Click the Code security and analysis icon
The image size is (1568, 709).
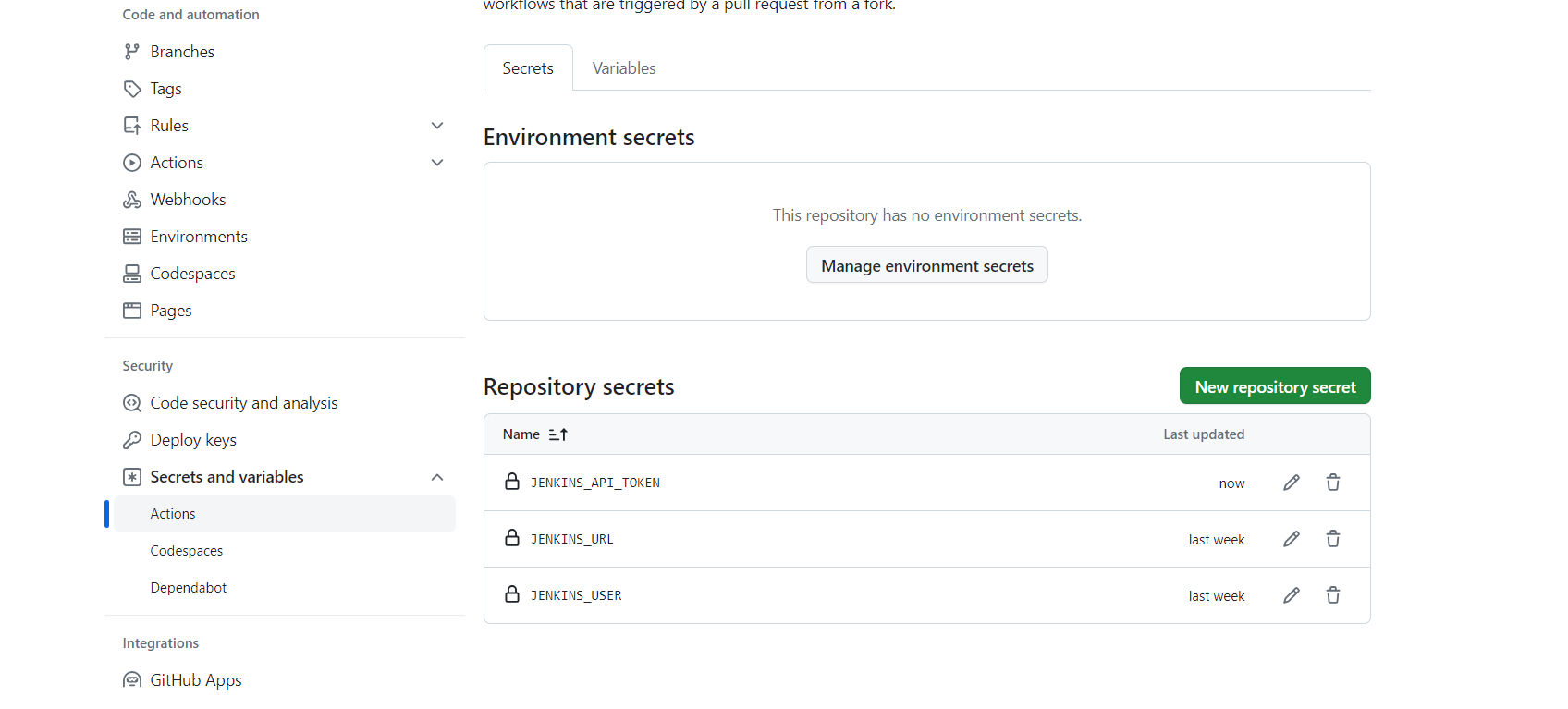coord(132,403)
